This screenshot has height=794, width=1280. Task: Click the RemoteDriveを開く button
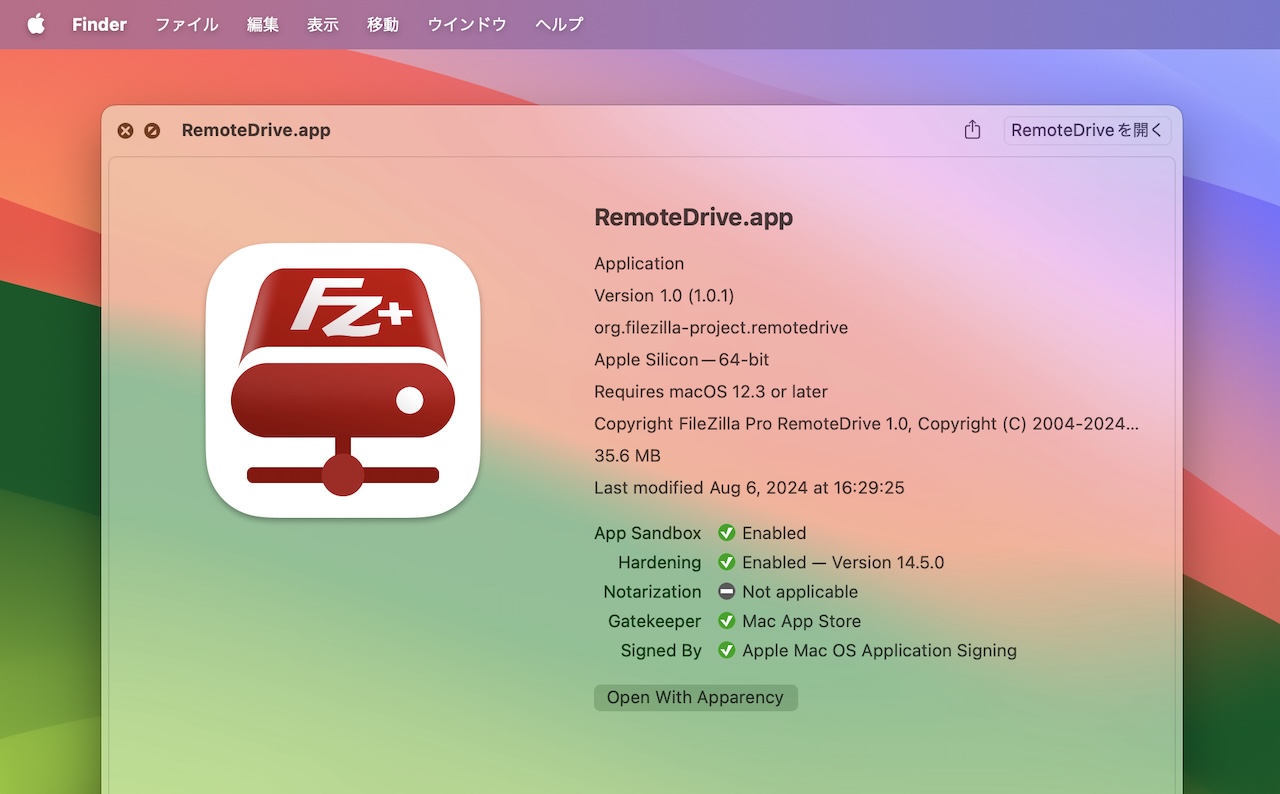point(1087,130)
